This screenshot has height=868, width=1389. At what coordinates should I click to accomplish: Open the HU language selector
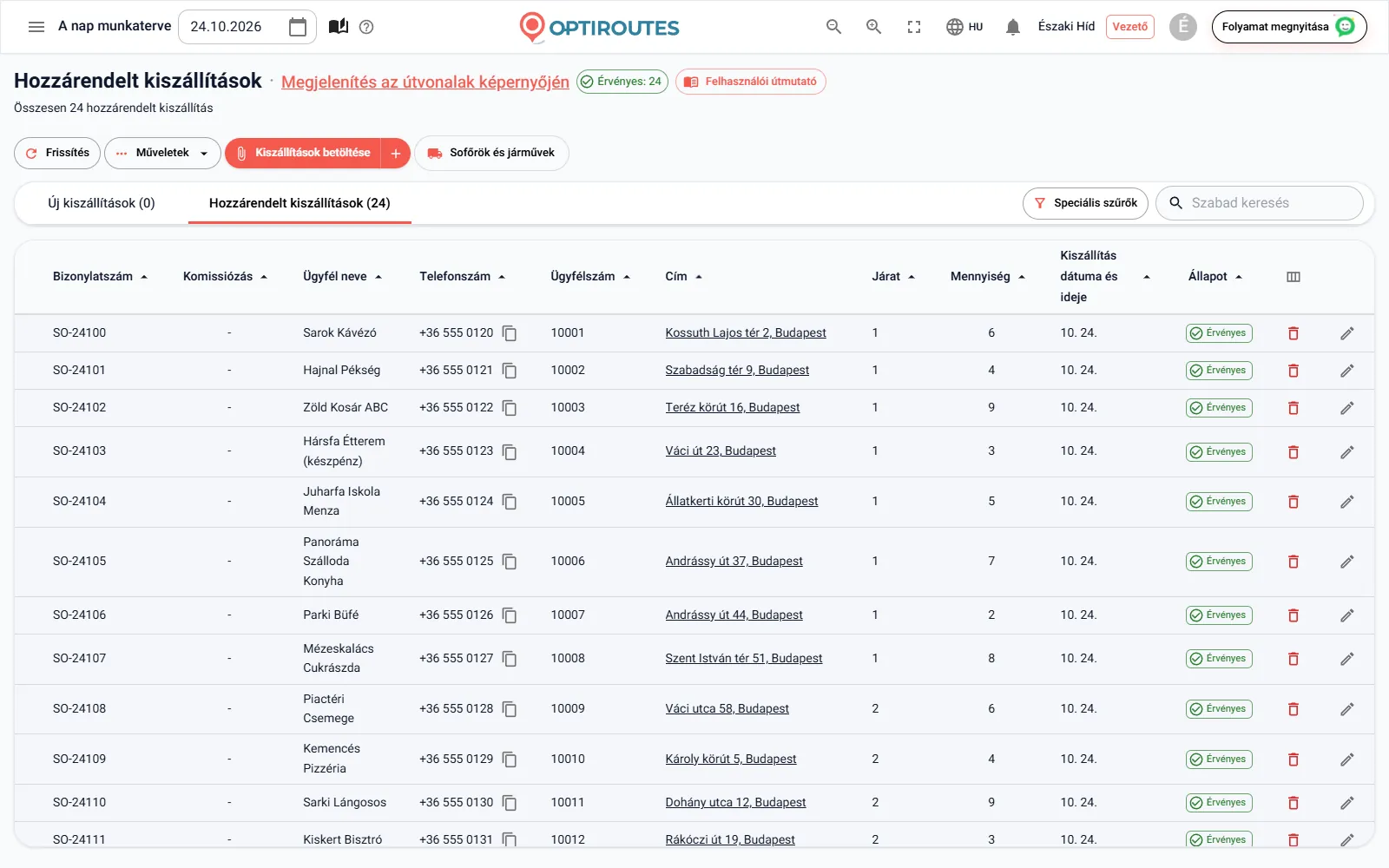[964, 27]
